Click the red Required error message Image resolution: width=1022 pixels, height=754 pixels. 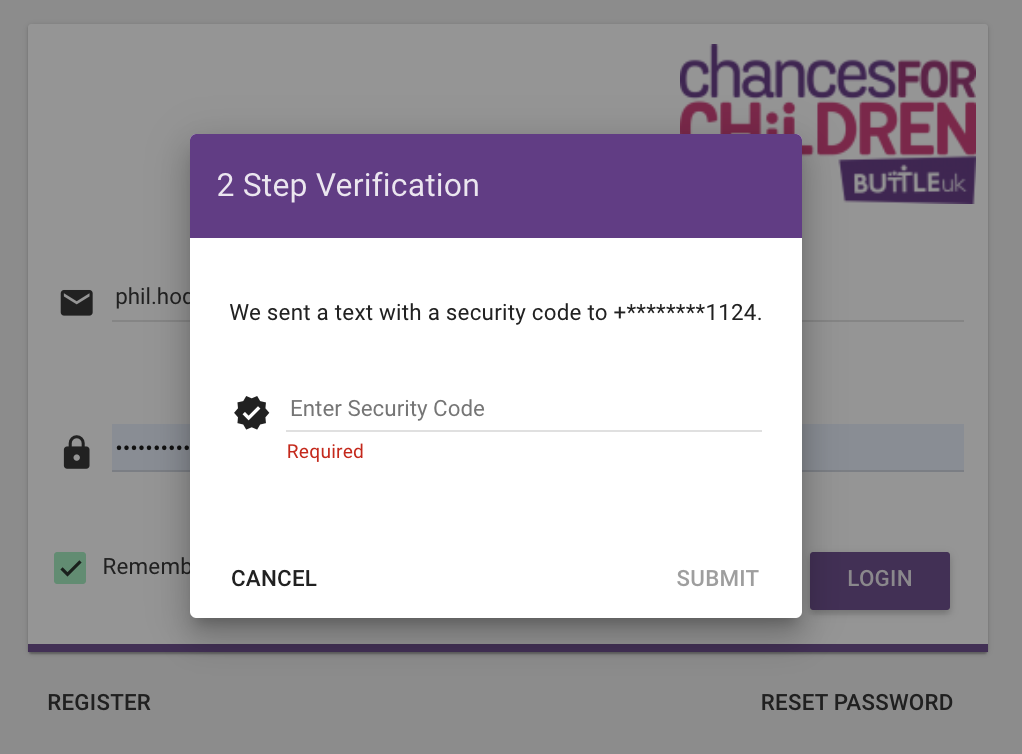[325, 452]
